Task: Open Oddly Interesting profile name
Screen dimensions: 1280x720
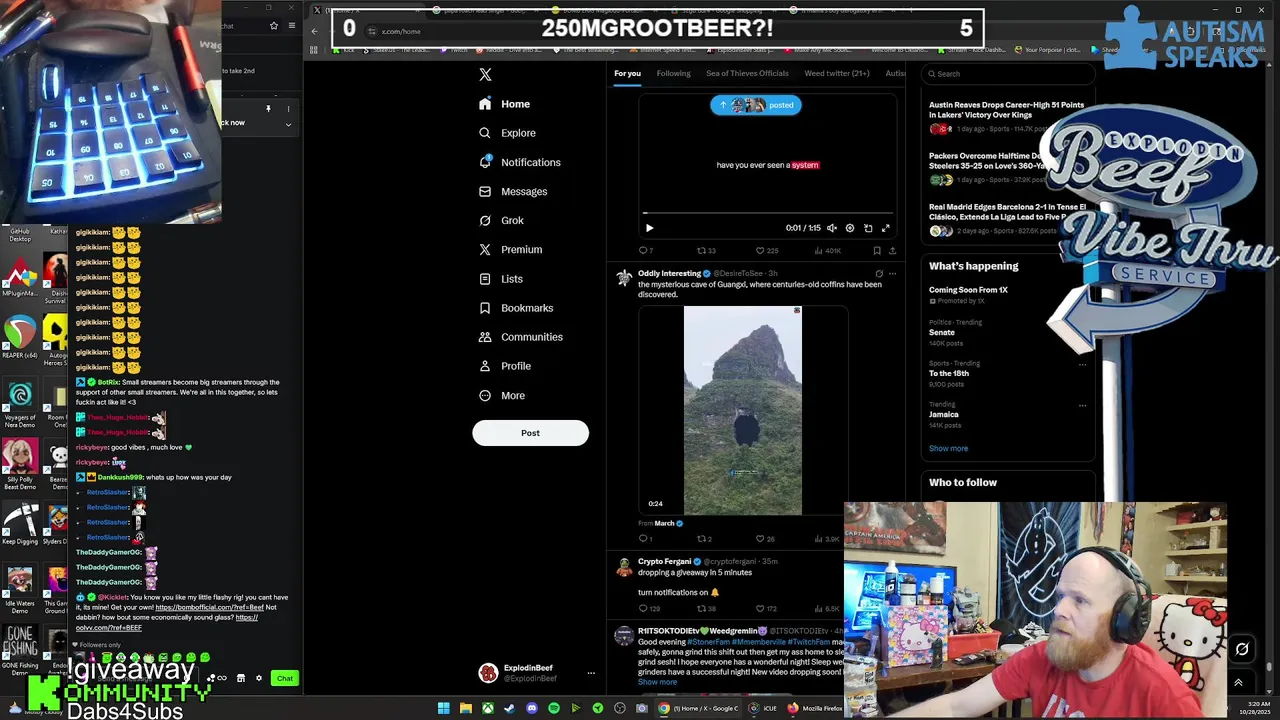Action: pos(669,274)
